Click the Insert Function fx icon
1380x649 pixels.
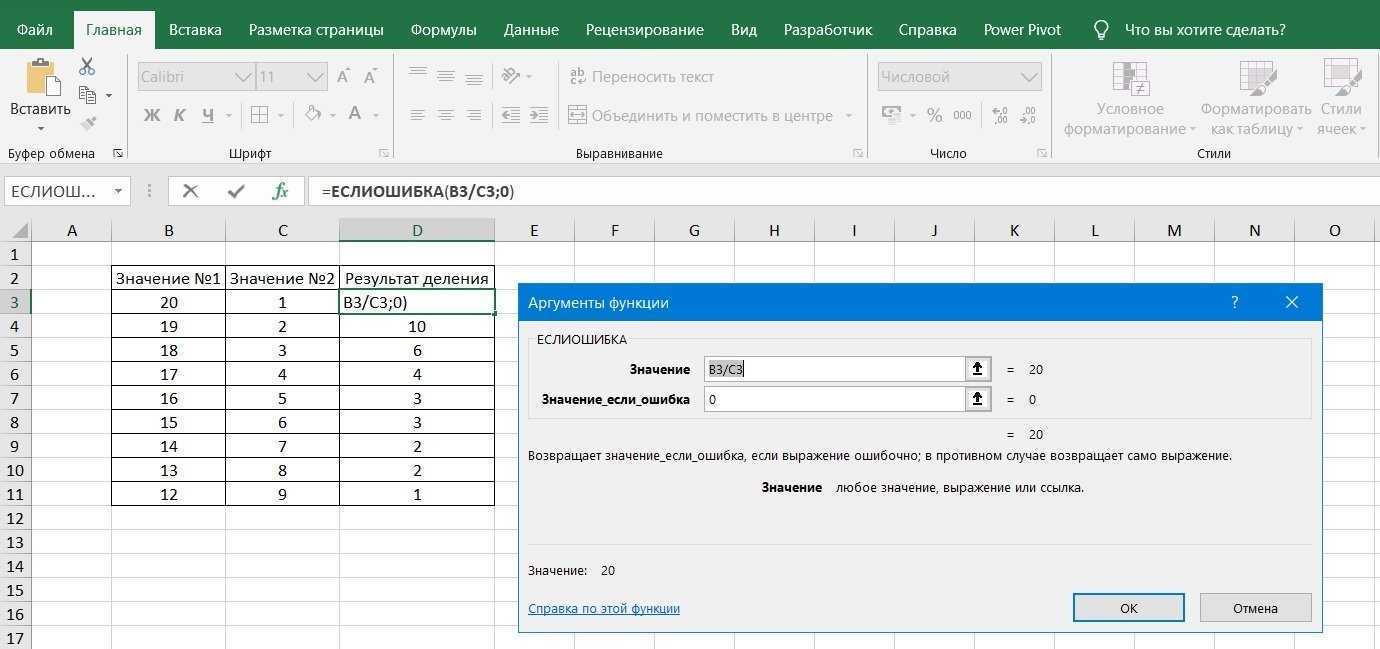pyautogui.click(x=280, y=191)
